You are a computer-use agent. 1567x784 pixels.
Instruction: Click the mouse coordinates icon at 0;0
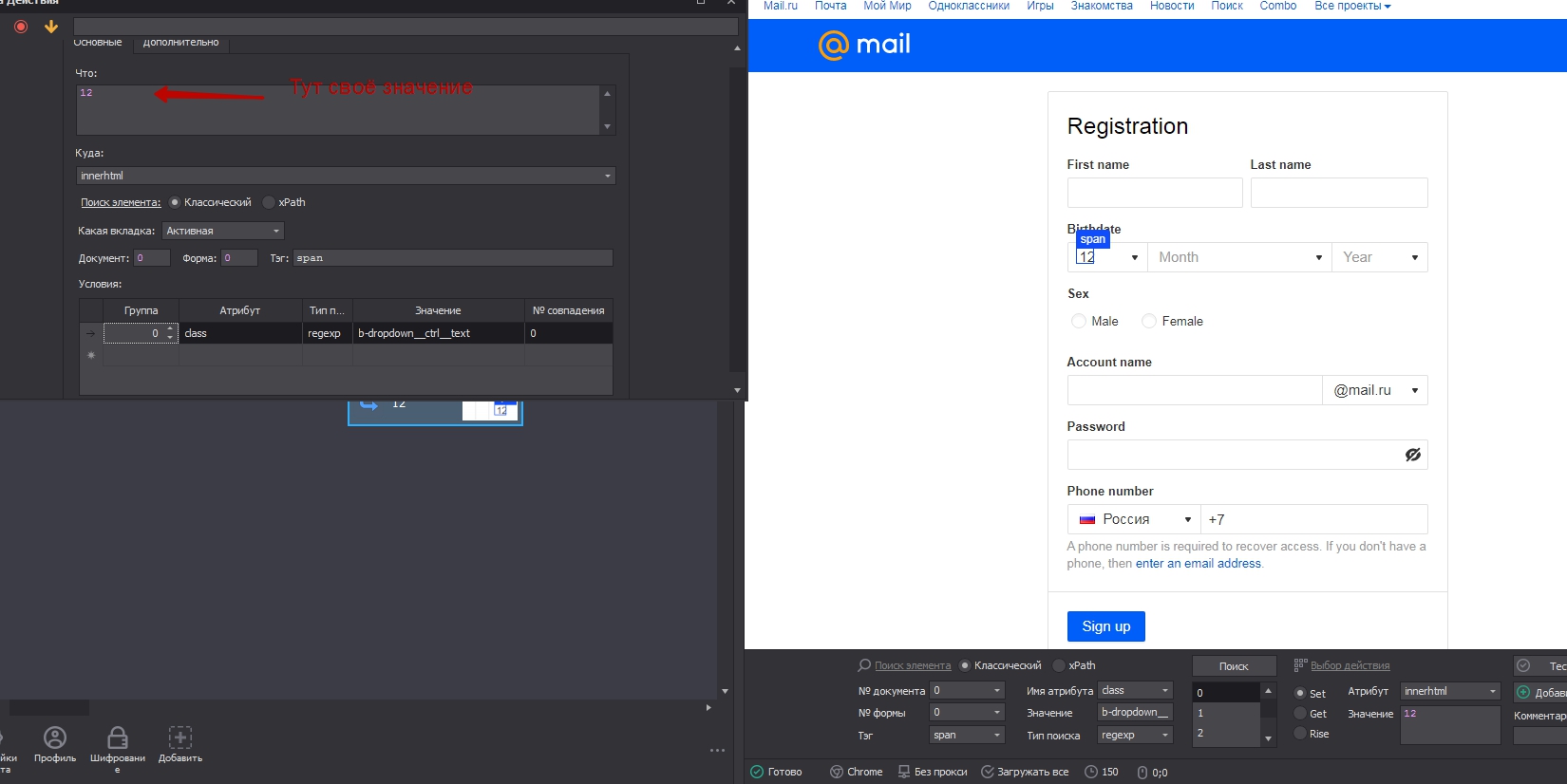pyautogui.click(x=1142, y=772)
